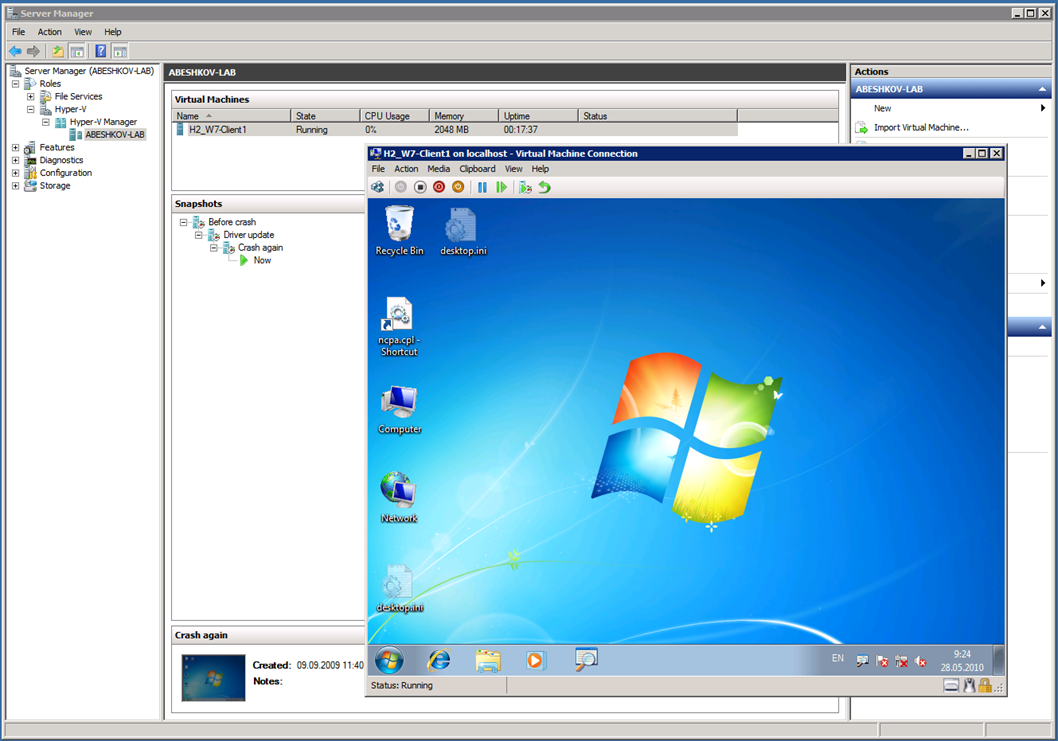Open Help via the blue question mark icon
This screenshot has width=1058, height=741.
click(101, 51)
